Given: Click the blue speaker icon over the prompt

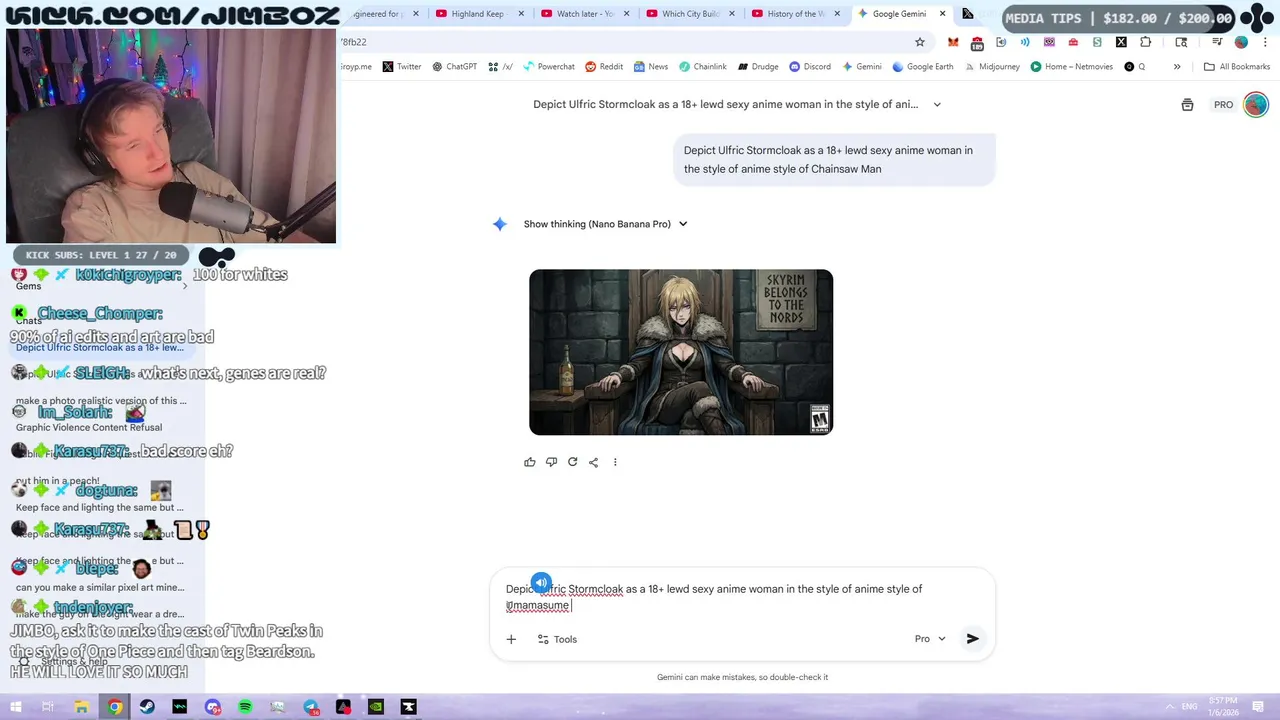Looking at the screenshot, I should [541, 582].
